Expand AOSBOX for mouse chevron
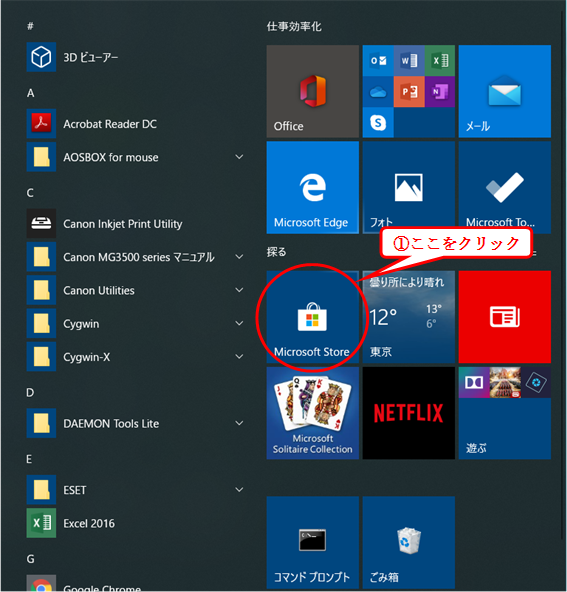Screen dimensions: 567x592 pos(239,157)
